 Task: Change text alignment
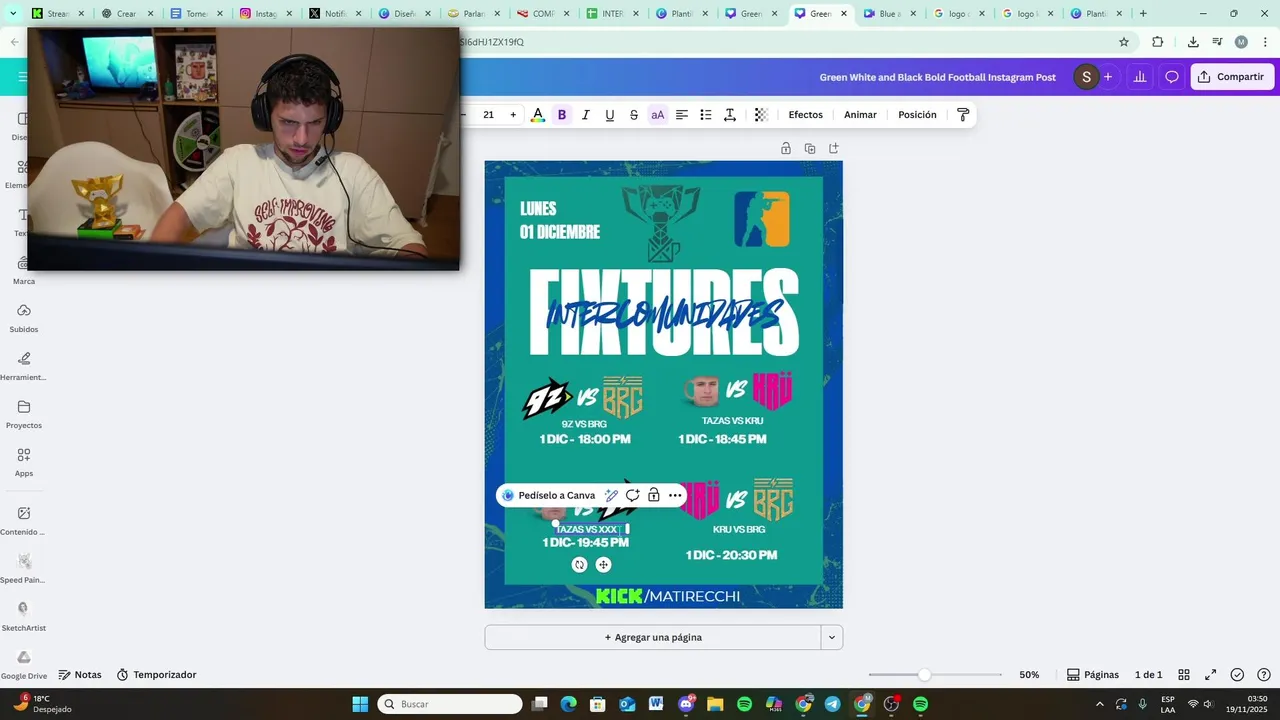(x=682, y=115)
